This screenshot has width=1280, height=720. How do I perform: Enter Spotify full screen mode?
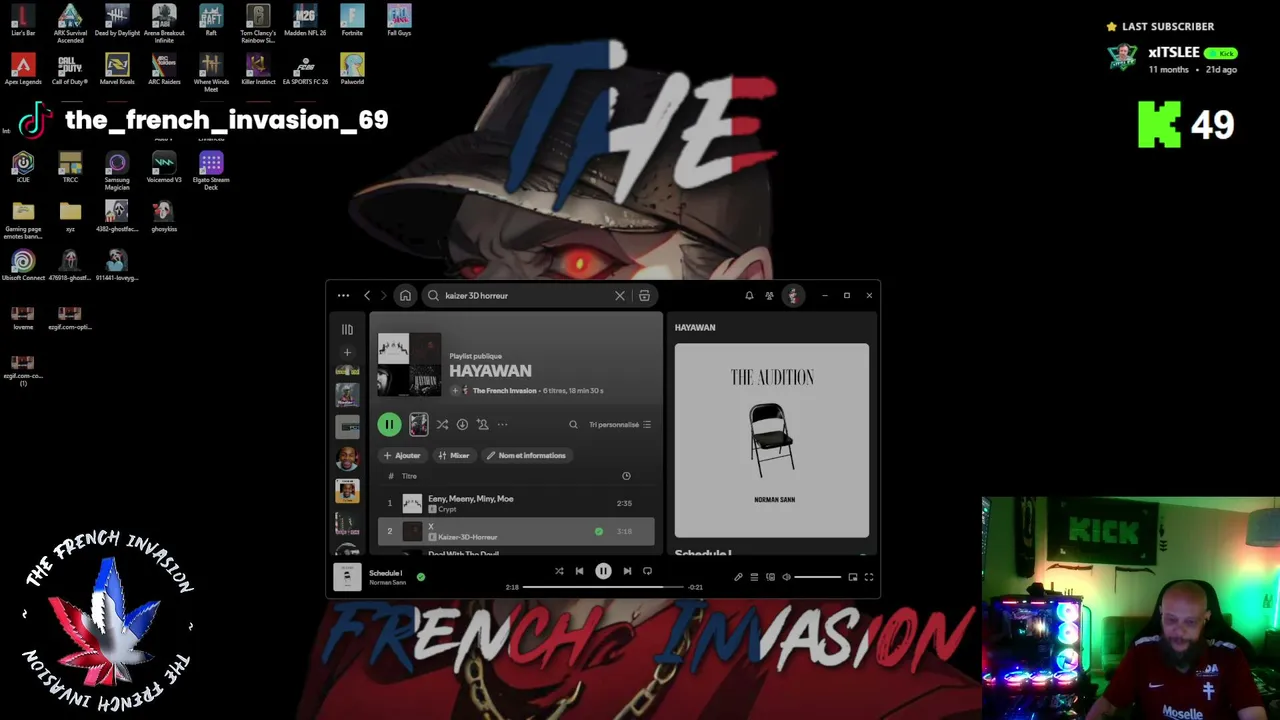click(869, 577)
